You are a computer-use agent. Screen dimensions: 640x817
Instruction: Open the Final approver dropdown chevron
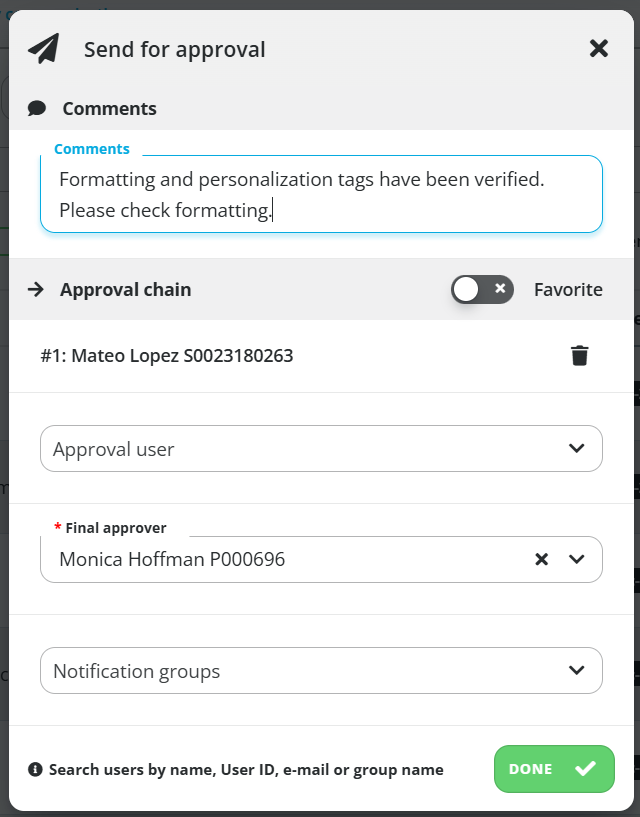[576, 559]
